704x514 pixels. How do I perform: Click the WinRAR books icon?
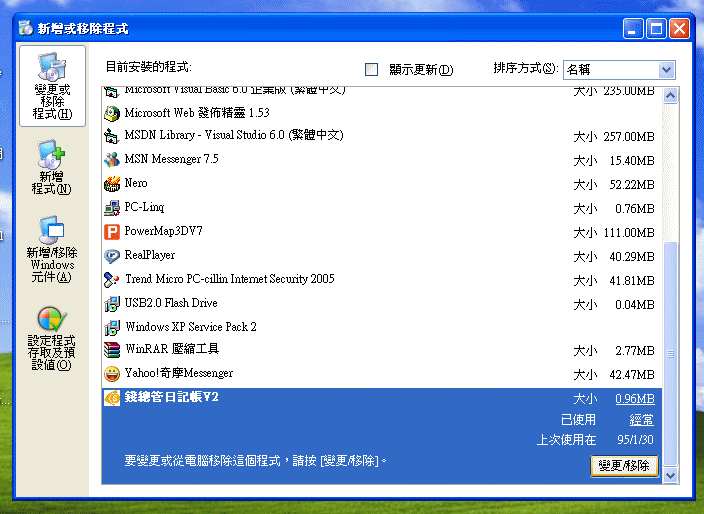pyautogui.click(x=112, y=350)
